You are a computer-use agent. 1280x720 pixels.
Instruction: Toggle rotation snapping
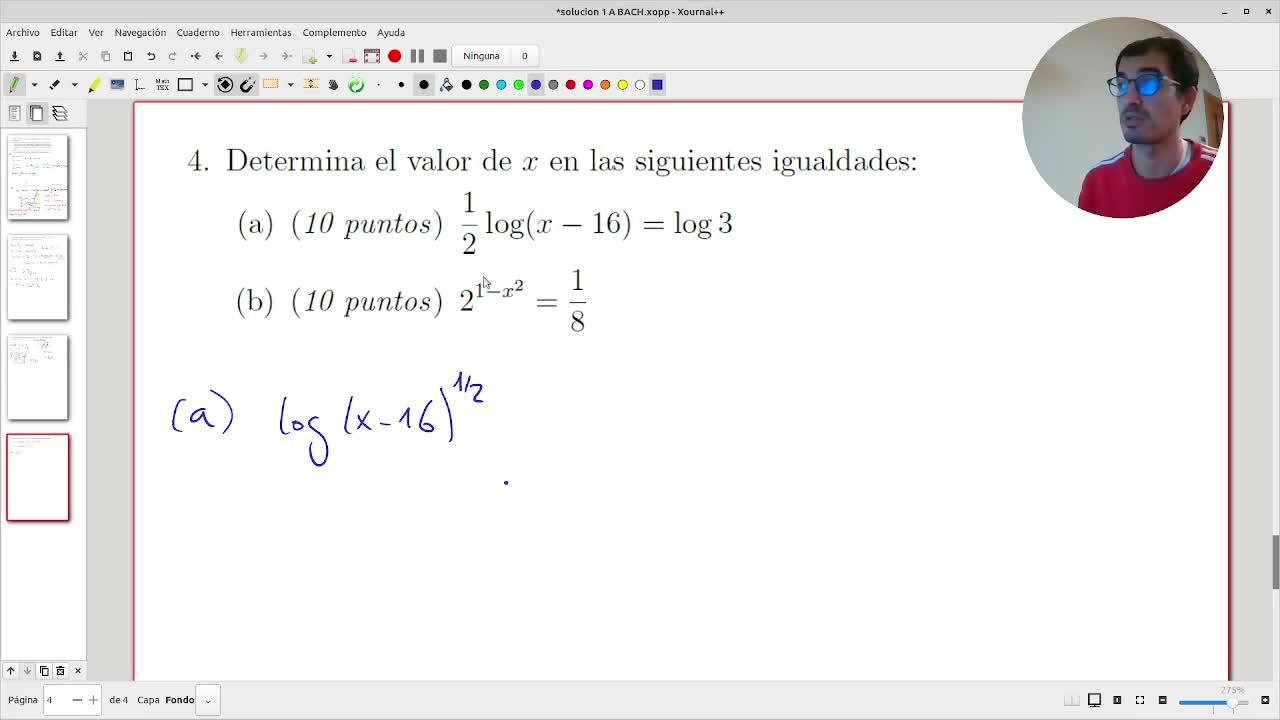(225, 85)
